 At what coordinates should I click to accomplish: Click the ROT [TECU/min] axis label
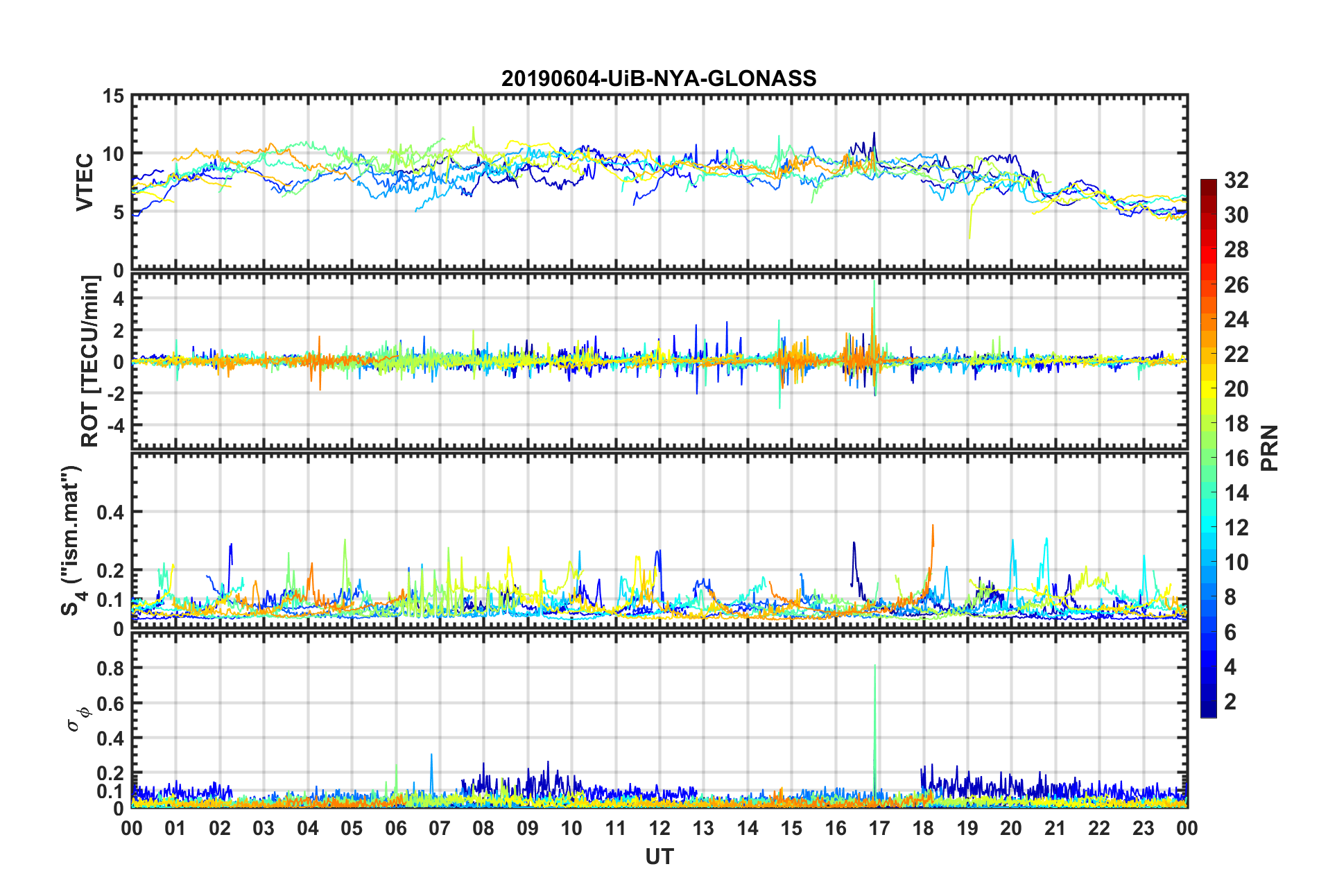pyautogui.click(x=90, y=361)
